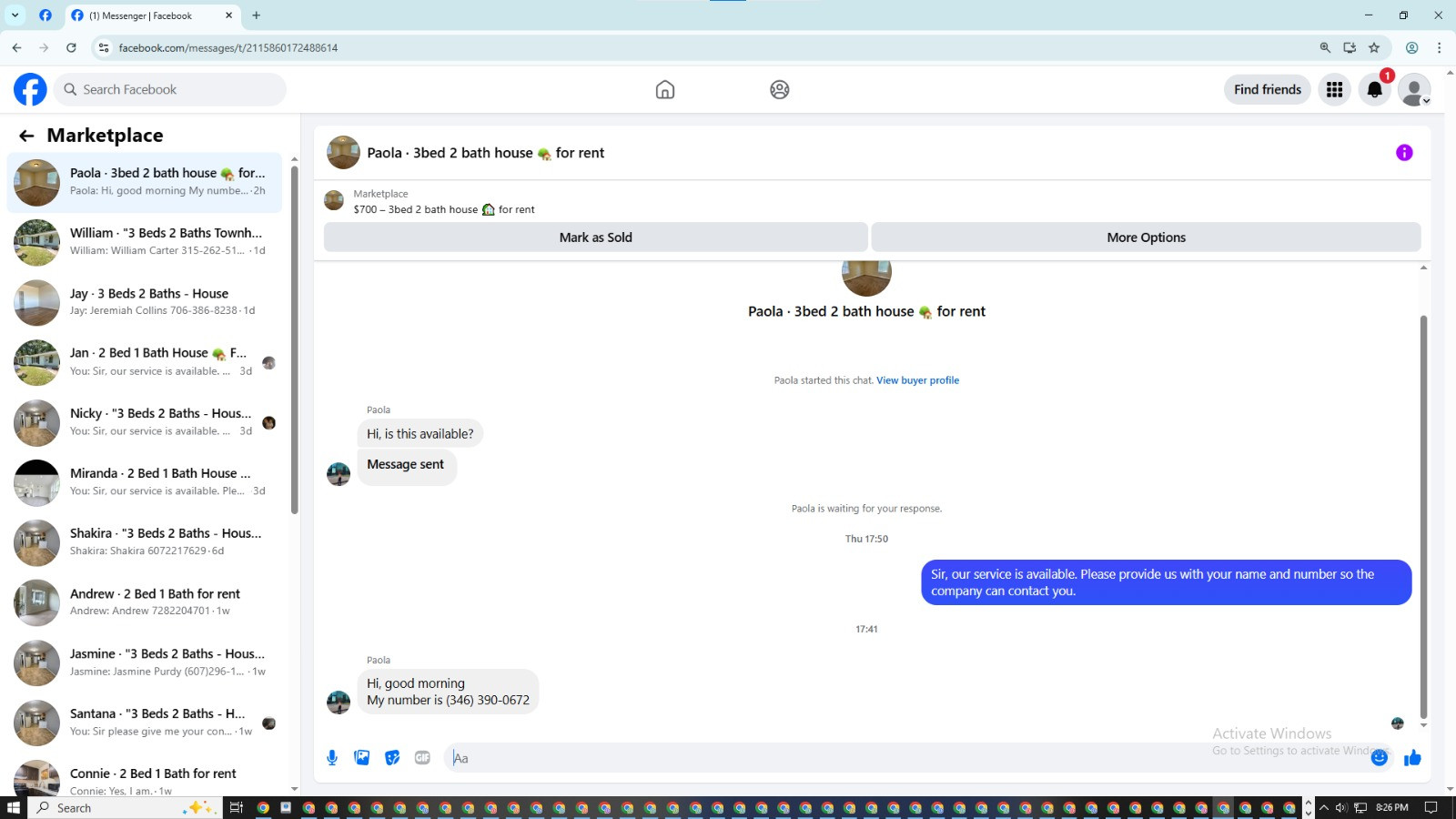The height and width of the screenshot is (819, 1456).
Task: Open Jan's 2 Bed 1 Bath House chat
Action: pyautogui.click(x=146, y=362)
